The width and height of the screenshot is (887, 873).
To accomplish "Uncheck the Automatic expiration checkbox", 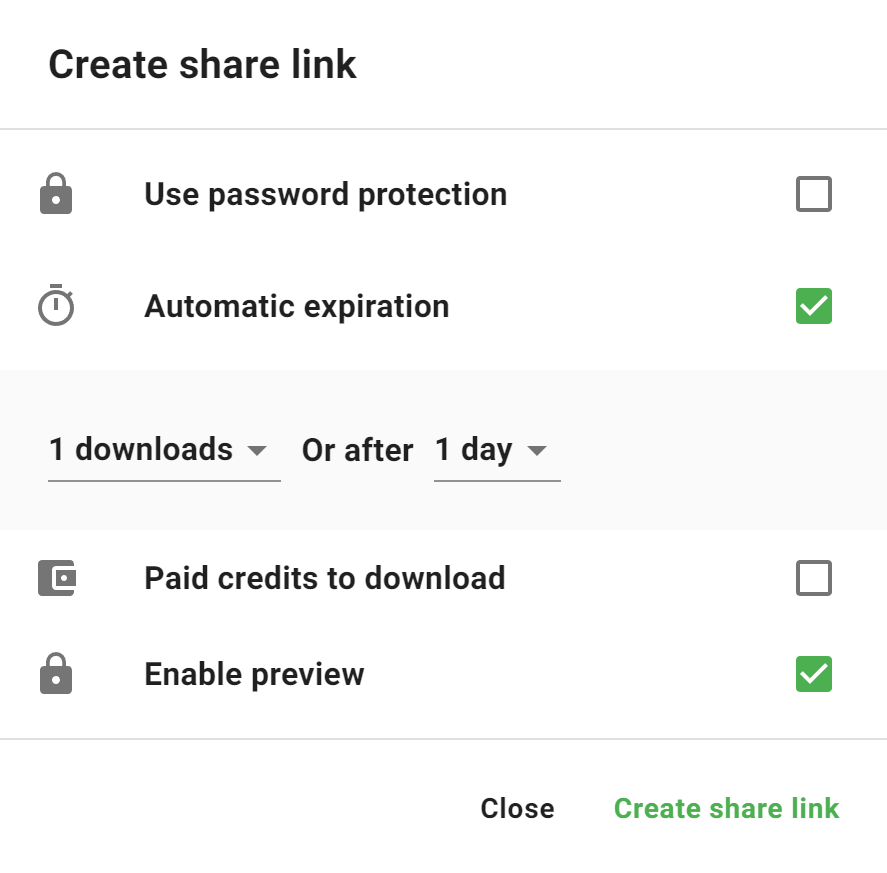I will tap(814, 306).
